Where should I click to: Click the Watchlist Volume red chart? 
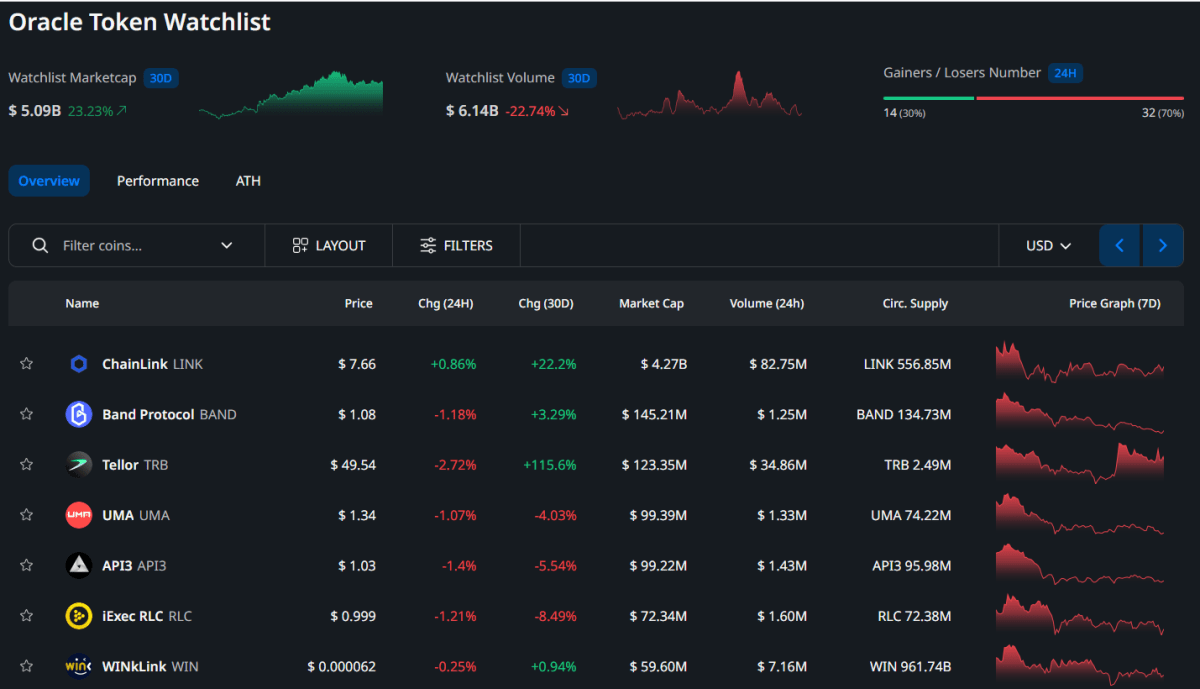click(x=710, y=95)
